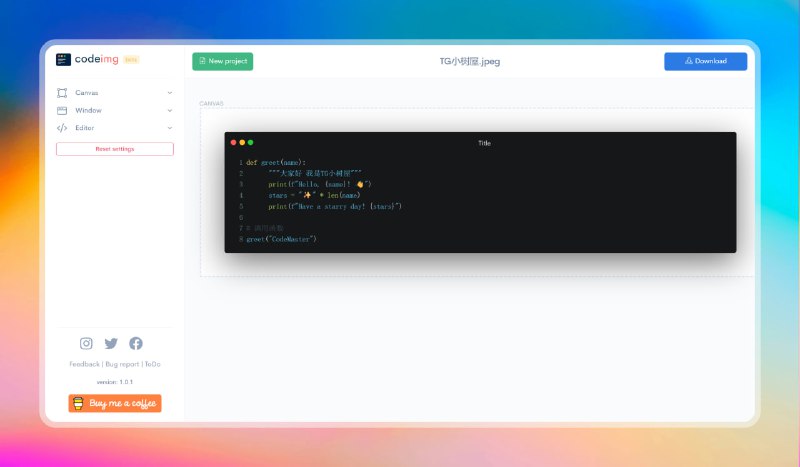Screen dimensions: 800x467
Task: Click the Canvas section icon
Action: coord(62,93)
